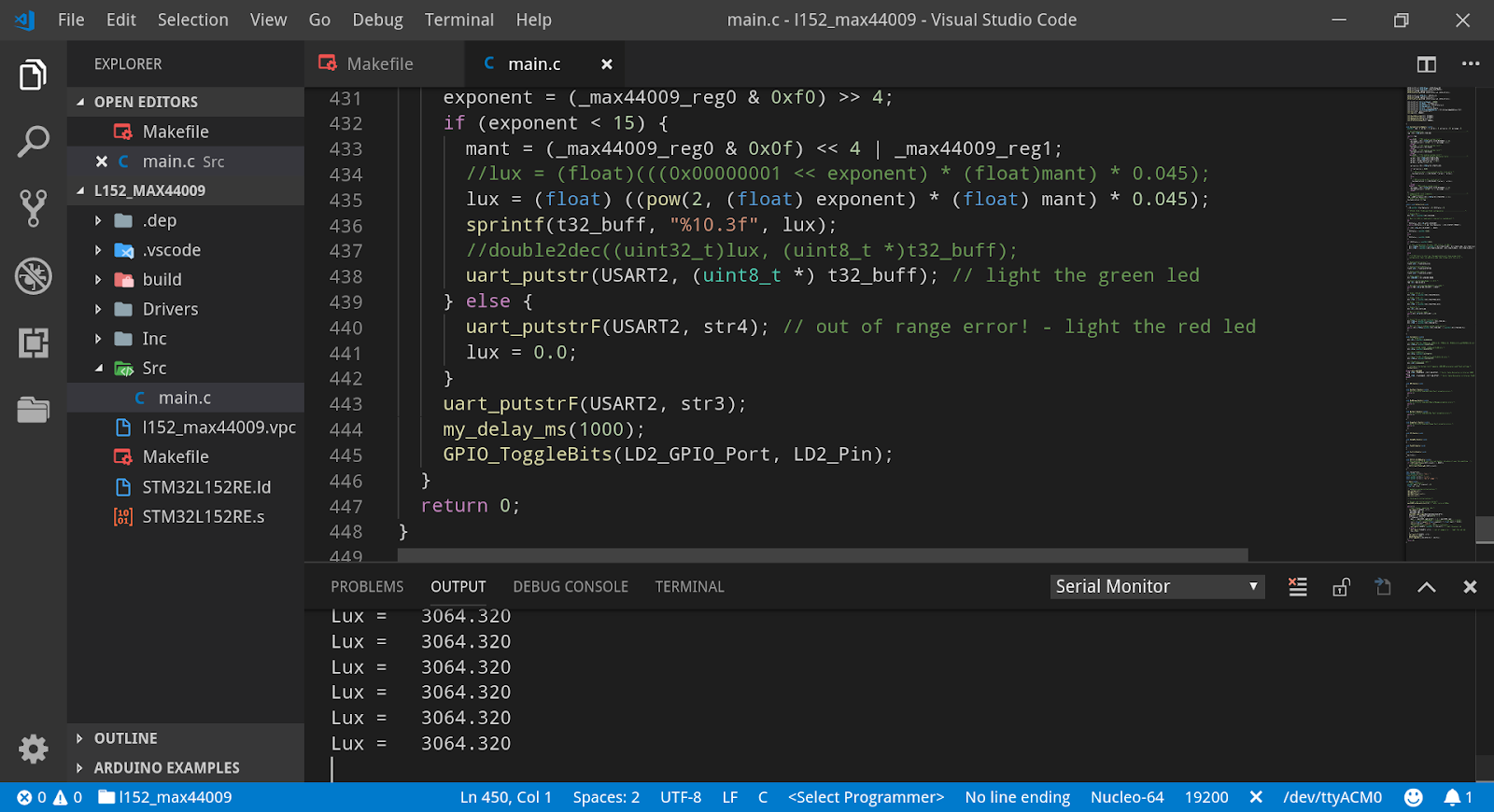The width and height of the screenshot is (1494, 812).
Task: Expand the Drivers folder
Action: tap(170, 309)
